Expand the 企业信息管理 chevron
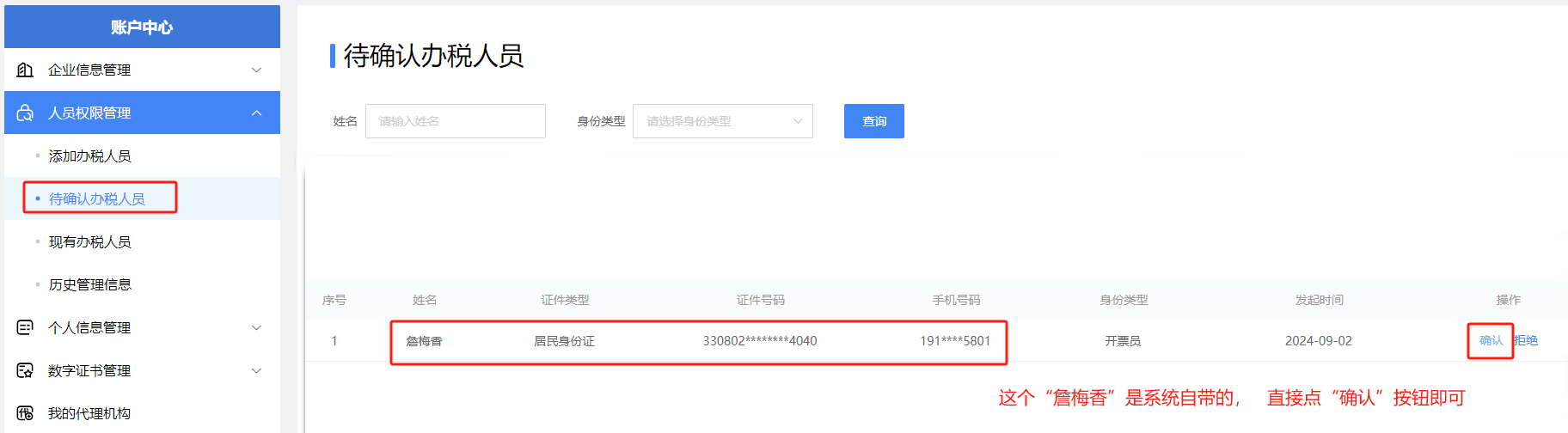 (x=256, y=70)
